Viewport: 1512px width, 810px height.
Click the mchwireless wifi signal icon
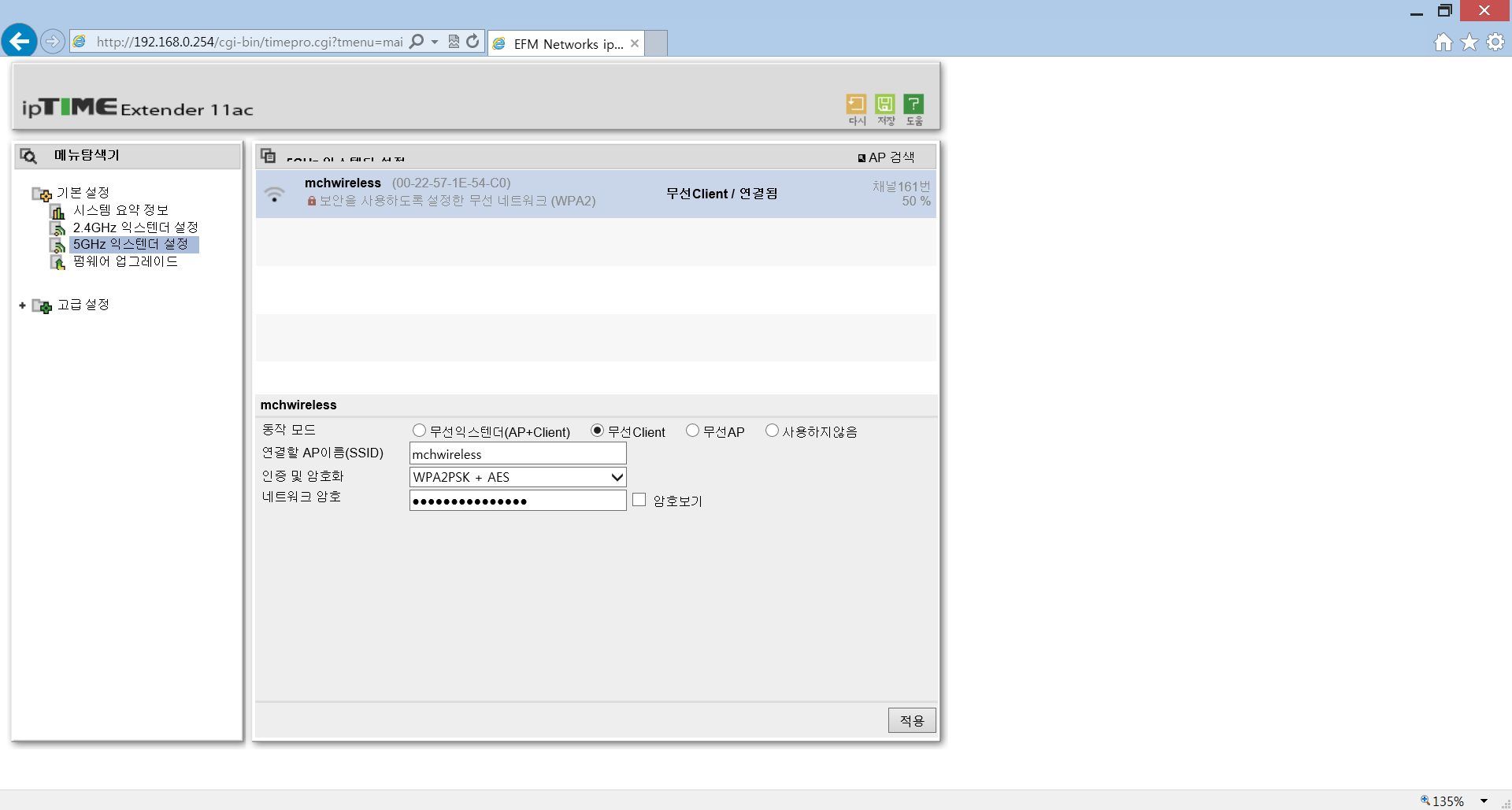[274, 194]
